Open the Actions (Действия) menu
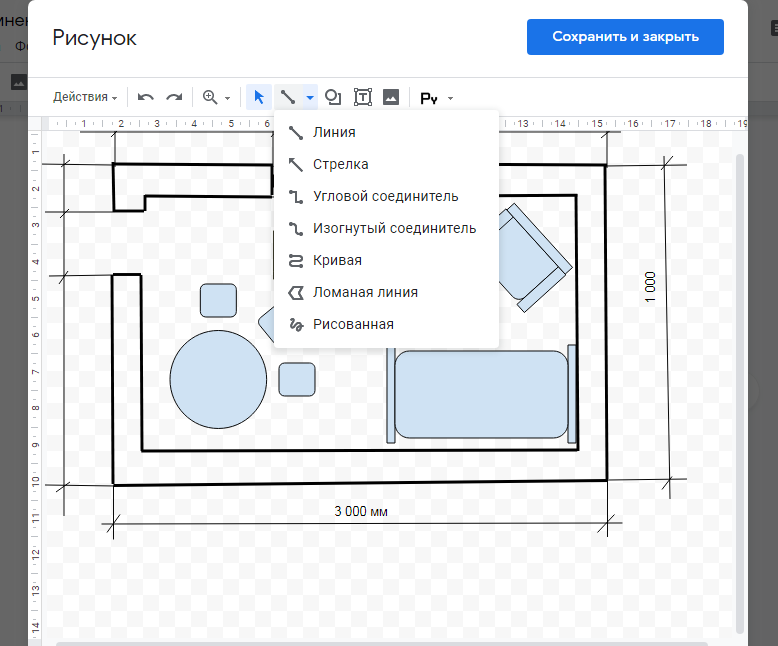This screenshot has width=778, height=646. tap(85, 97)
